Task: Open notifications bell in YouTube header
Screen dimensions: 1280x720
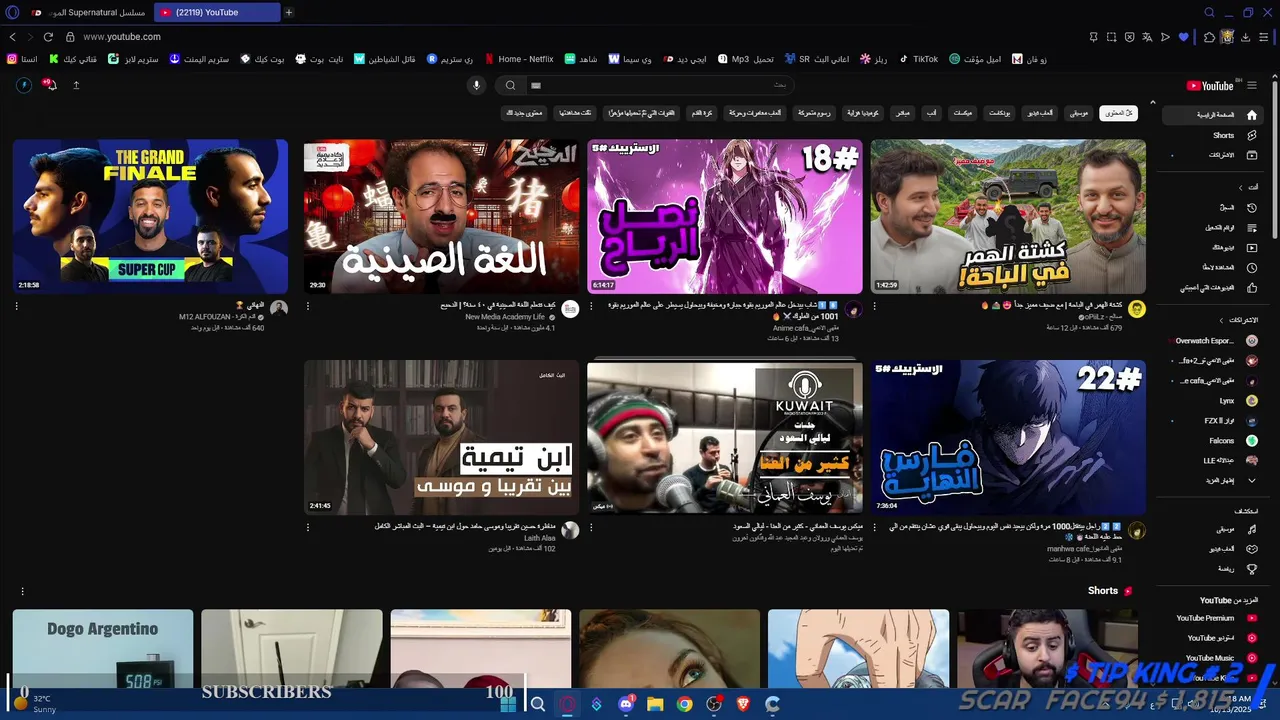Action: [50, 85]
